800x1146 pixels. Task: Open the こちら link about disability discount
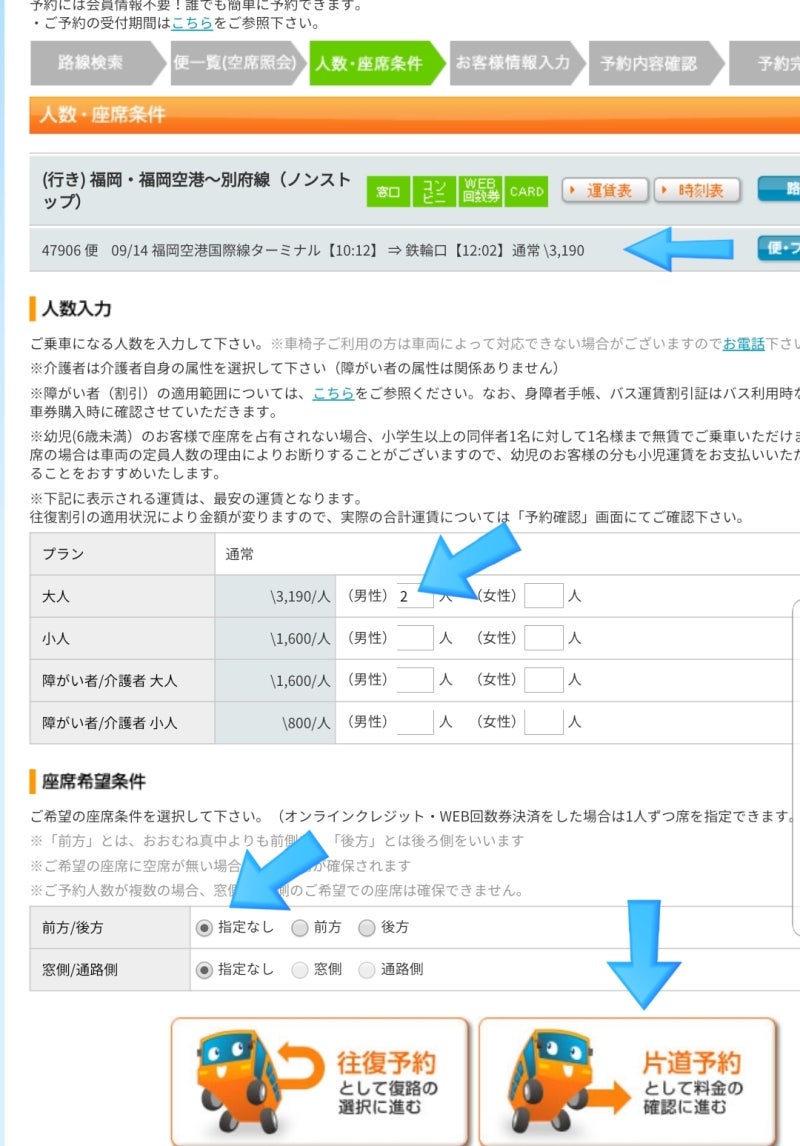point(333,393)
